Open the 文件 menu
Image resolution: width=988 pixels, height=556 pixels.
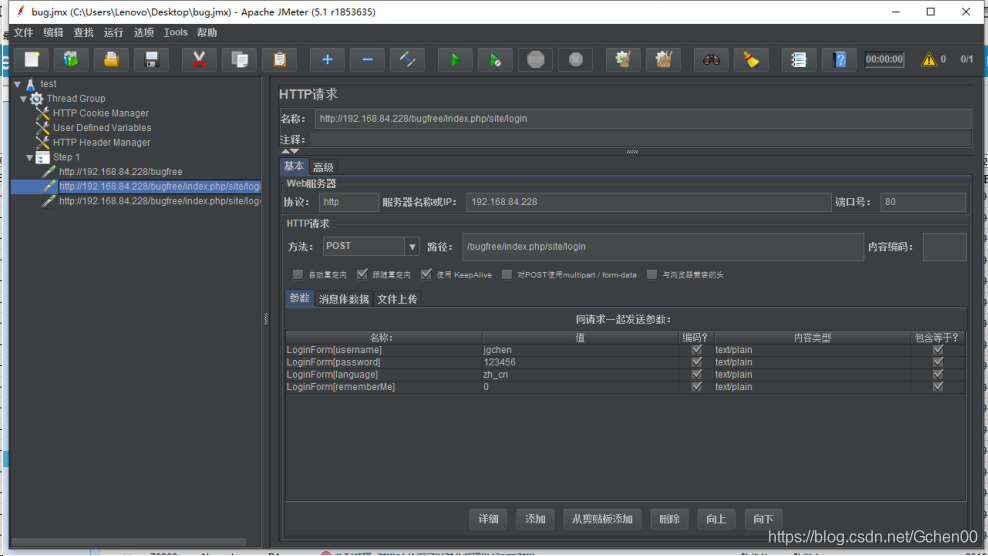23,32
